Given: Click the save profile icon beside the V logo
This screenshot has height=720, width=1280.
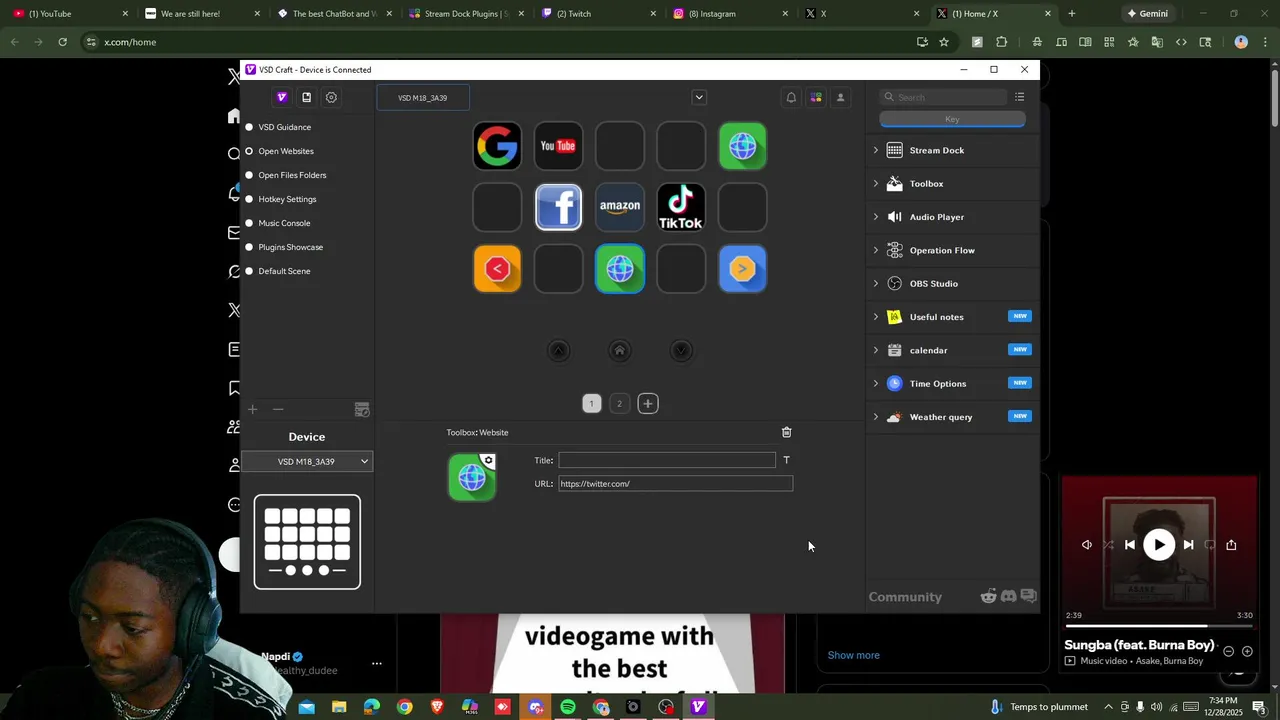Looking at the screenshot, I should pos(306,97).
